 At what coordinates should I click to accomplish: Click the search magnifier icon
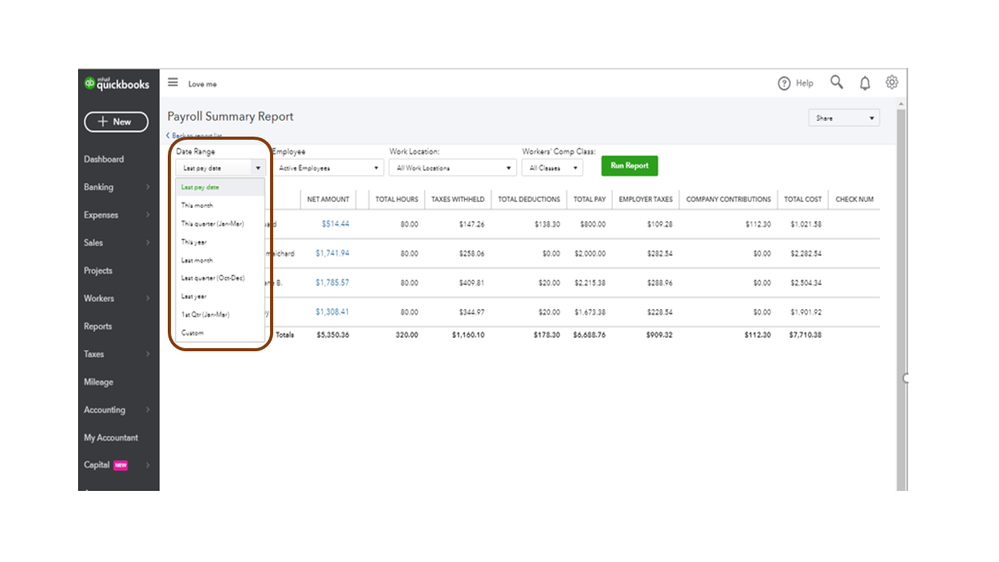[x=837, y=83]
